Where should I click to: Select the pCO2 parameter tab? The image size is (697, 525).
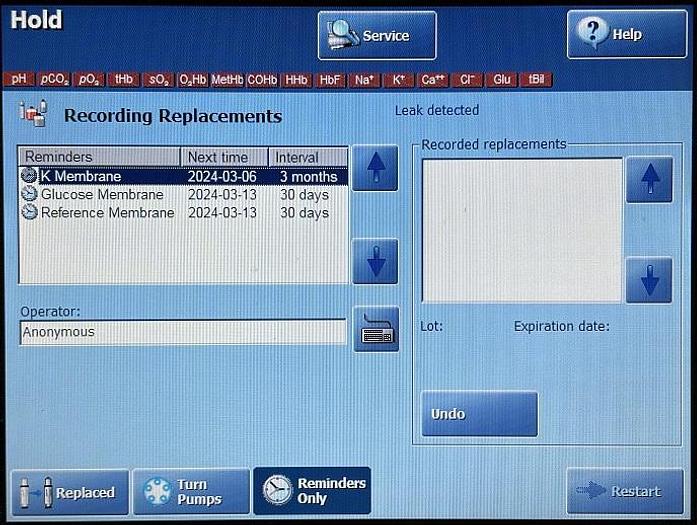tap(54, 80)
